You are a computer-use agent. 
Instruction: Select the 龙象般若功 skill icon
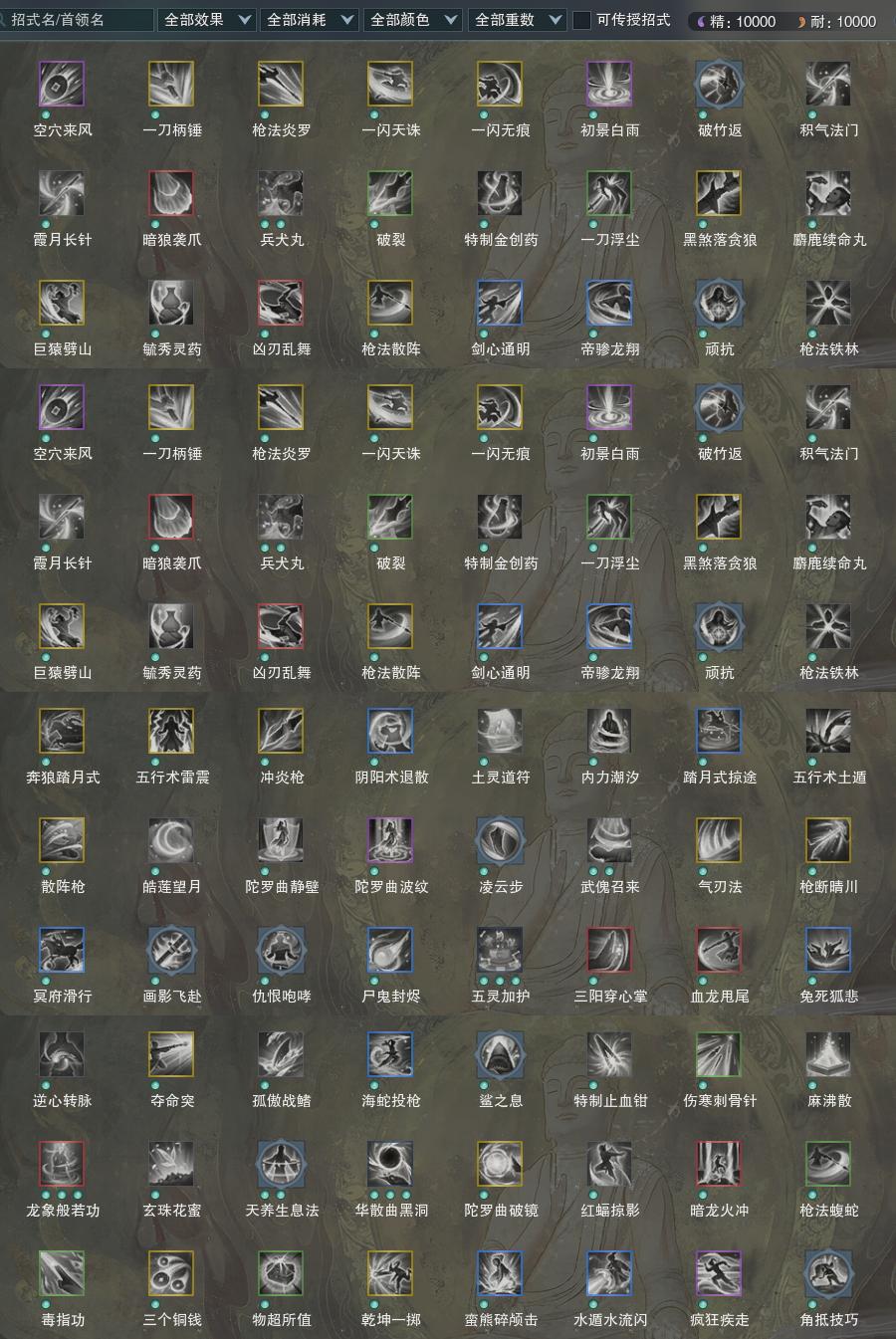[62, 1164]
